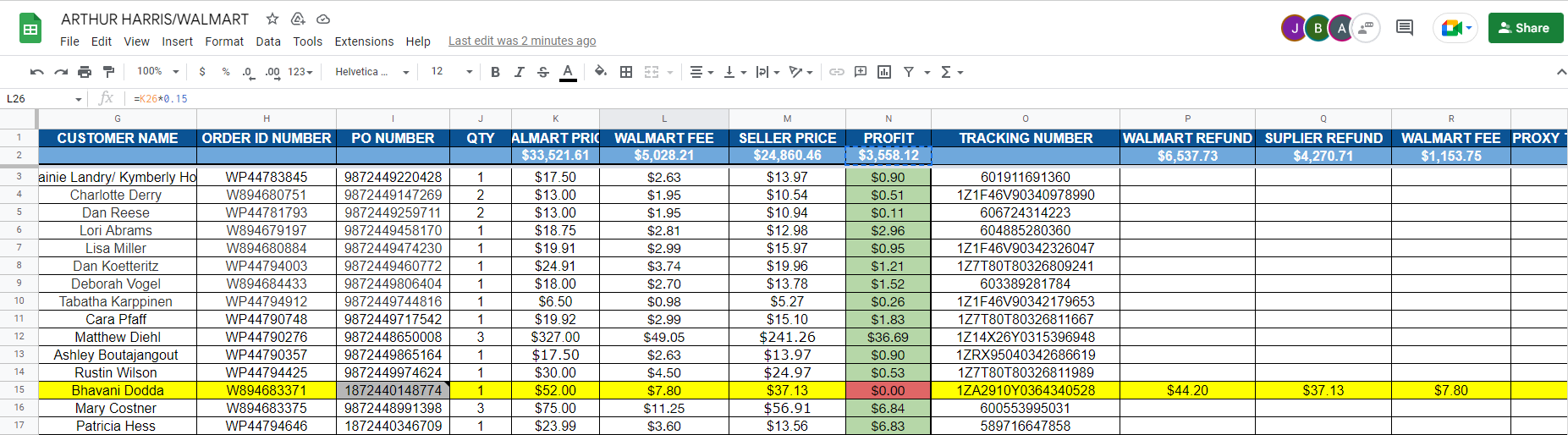Image resolution: width=1568 pixels, height=435 pixels.
Task: Open the Insert menu
Action: click(x=177, y=41)
